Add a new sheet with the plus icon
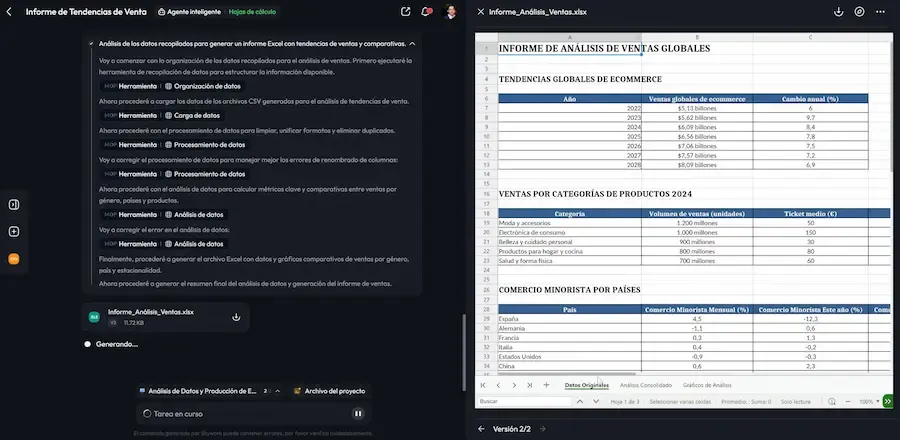Image resolution: width=900 pixels, height=440 pixels. click(546, 385)
